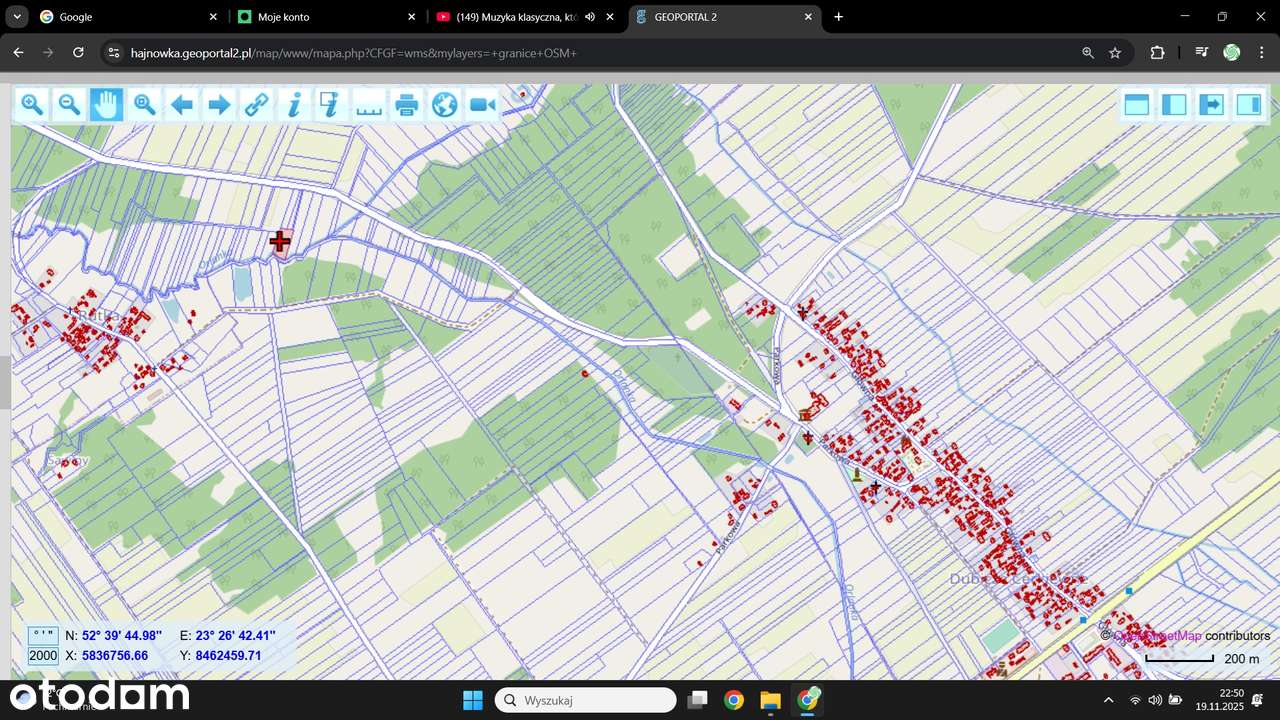Close the Google tab
The height and width of the screenshot is (720, 1280).
click(x=213, y=17)
